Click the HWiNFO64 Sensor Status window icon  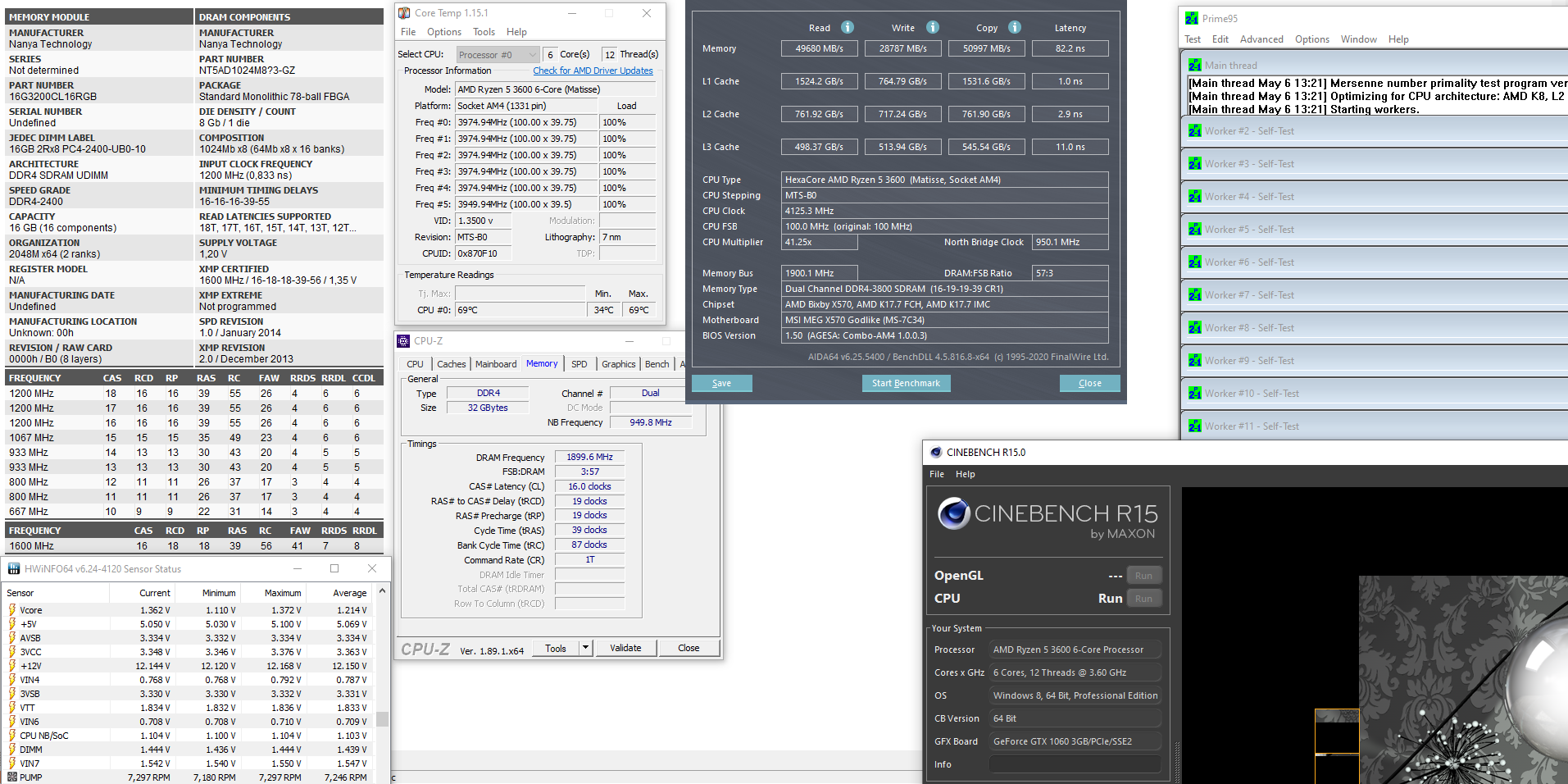14,568
